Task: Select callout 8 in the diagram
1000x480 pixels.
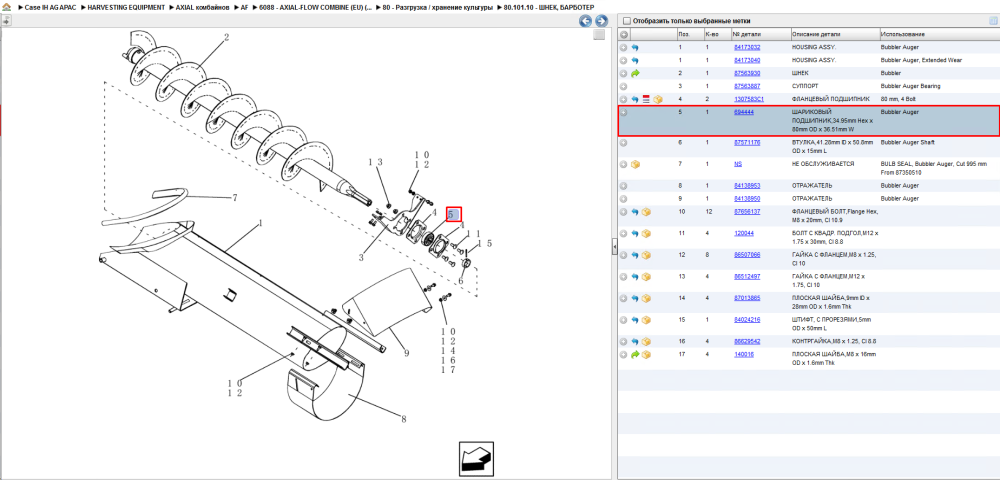Action: 404,419
